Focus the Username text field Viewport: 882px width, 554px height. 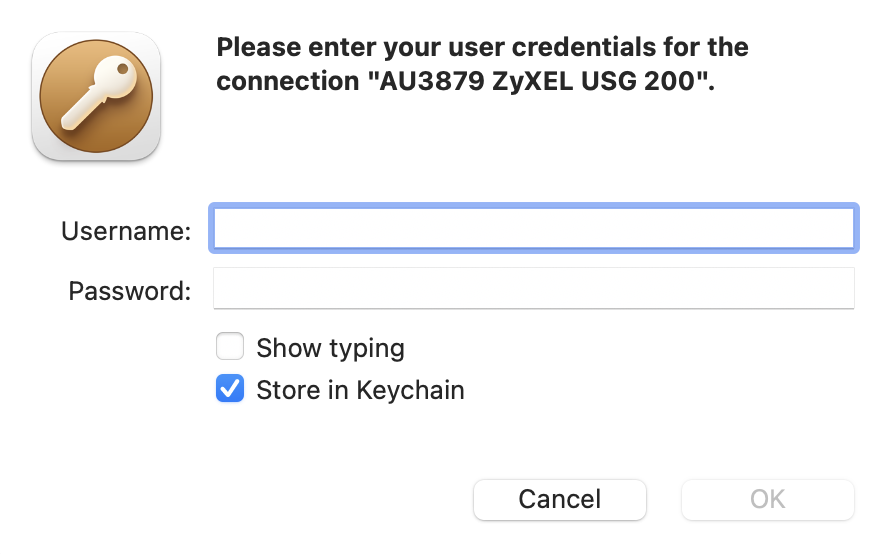[x=534, y=228]
